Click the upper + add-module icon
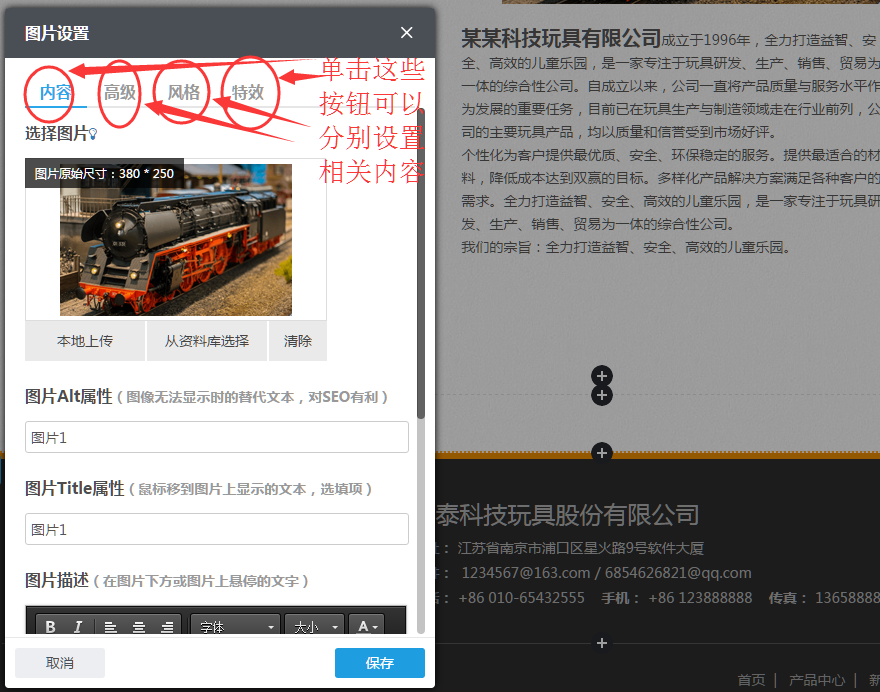Viewport: 880px width, 692px height. [x=602, y=376]
